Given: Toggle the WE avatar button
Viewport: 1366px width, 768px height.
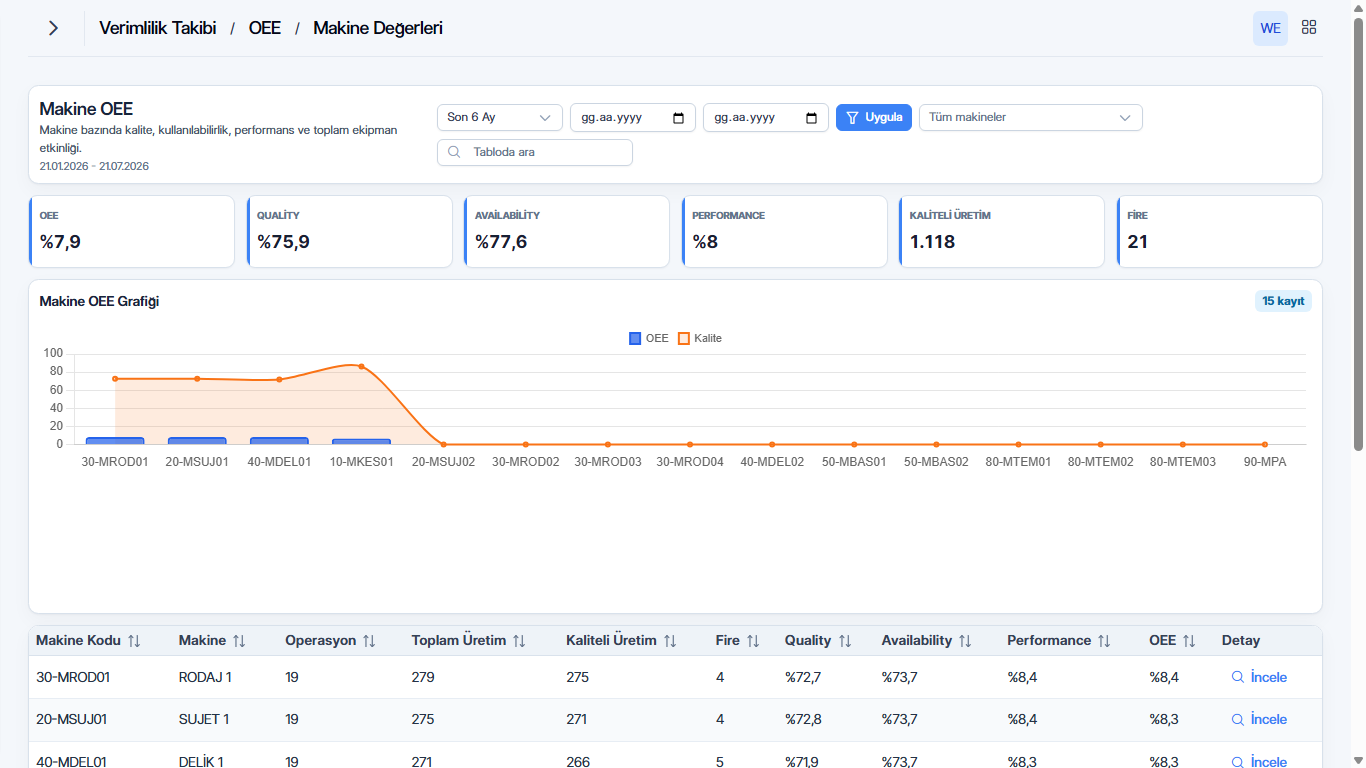Looking at the screenshot, I should click(1270, 28).
